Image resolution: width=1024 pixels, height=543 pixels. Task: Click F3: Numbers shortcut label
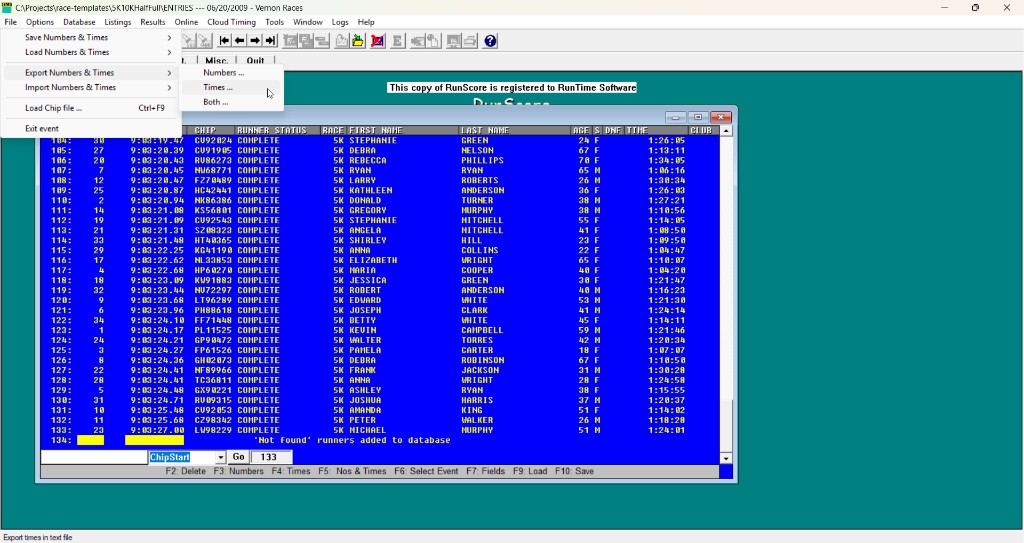coord(238,471)
